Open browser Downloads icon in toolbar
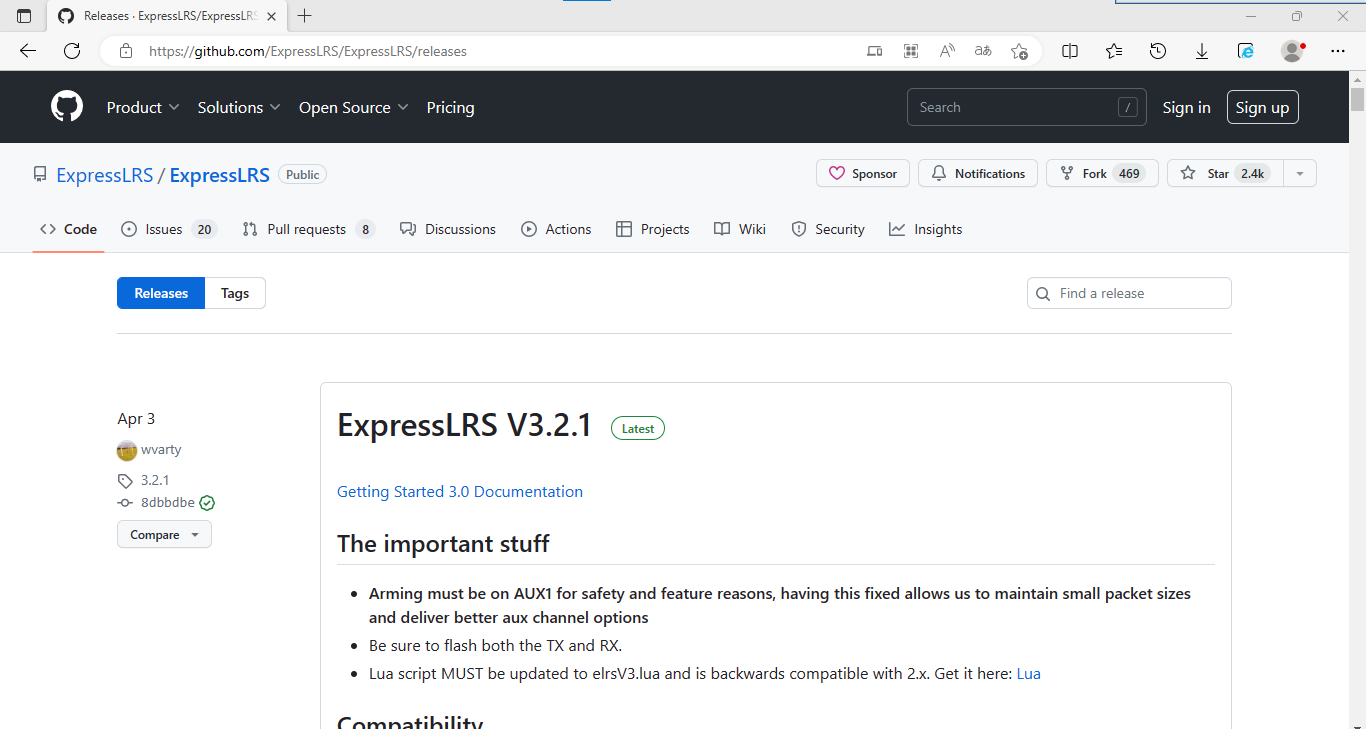Image resolution: width=1366 pixels, height=729 pixels. pos(1202,51)
